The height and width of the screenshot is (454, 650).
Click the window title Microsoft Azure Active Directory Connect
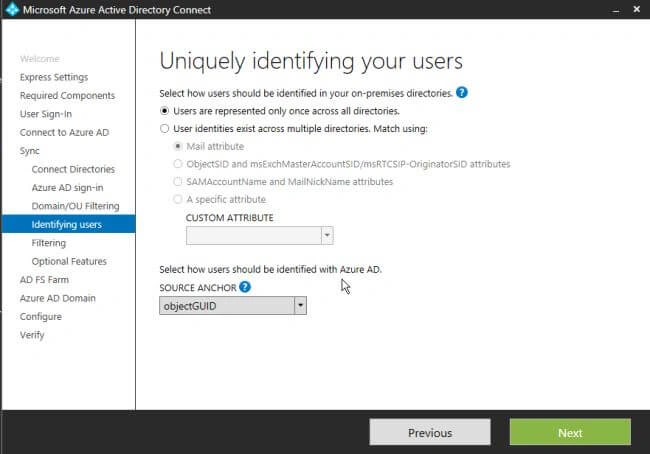117,10
